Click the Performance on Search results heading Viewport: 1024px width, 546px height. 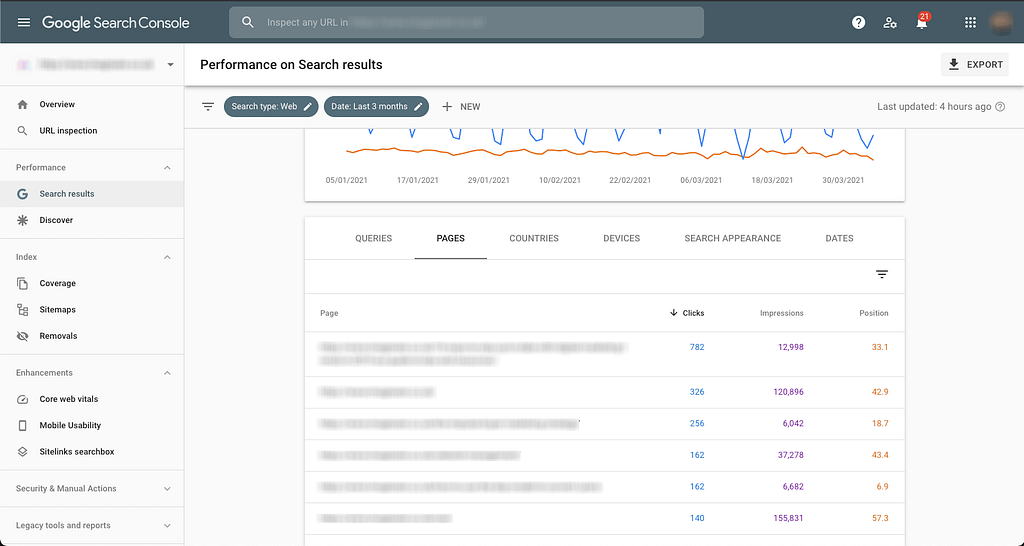point(291,65)
